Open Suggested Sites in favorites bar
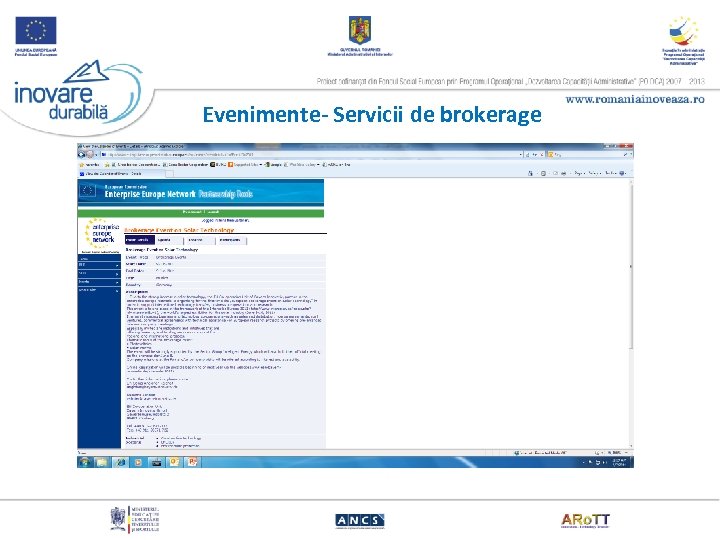Image resolution: width=720 pixels, height=540 pixels. (x=245, y=164)
